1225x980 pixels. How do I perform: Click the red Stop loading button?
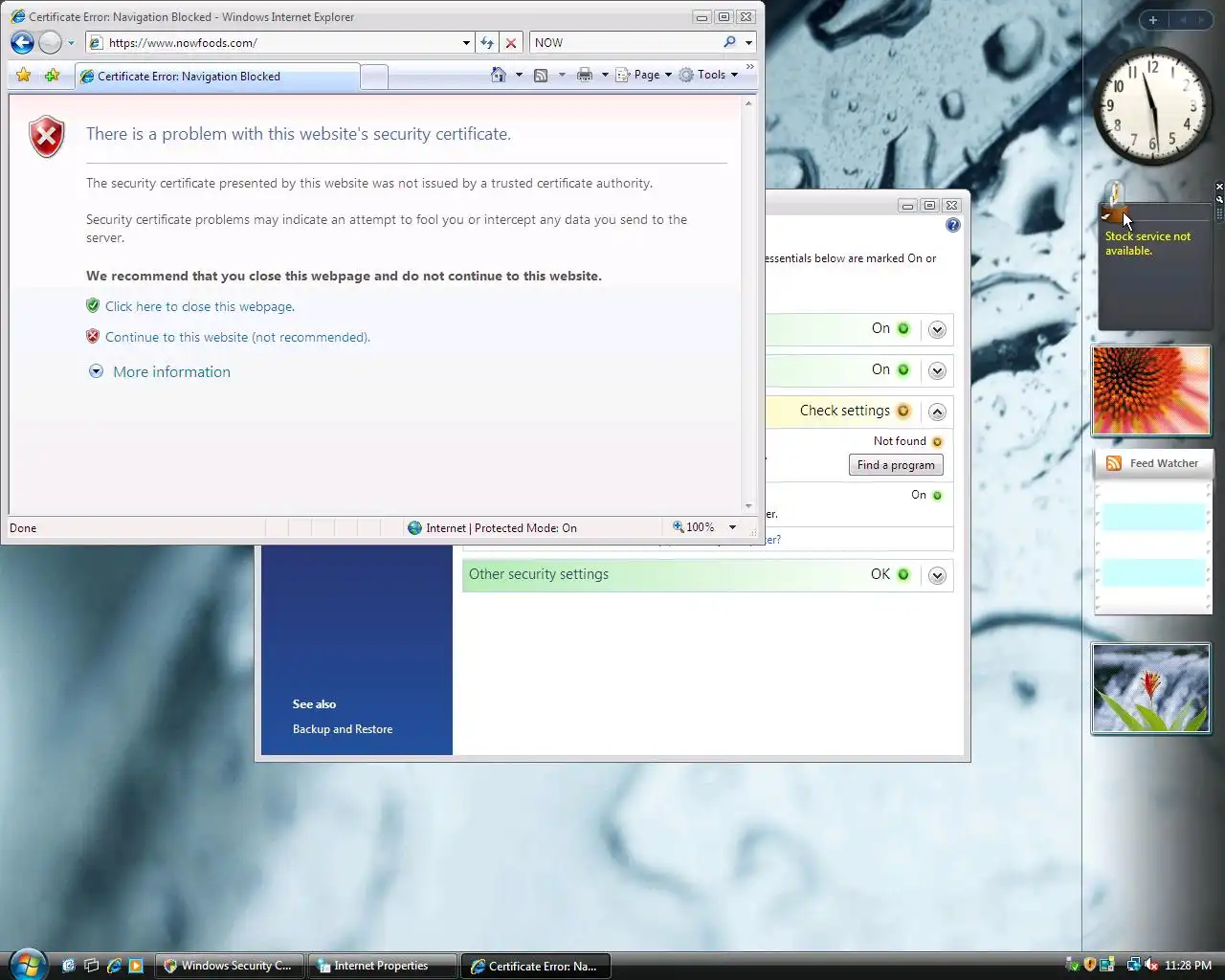[511, 43]
